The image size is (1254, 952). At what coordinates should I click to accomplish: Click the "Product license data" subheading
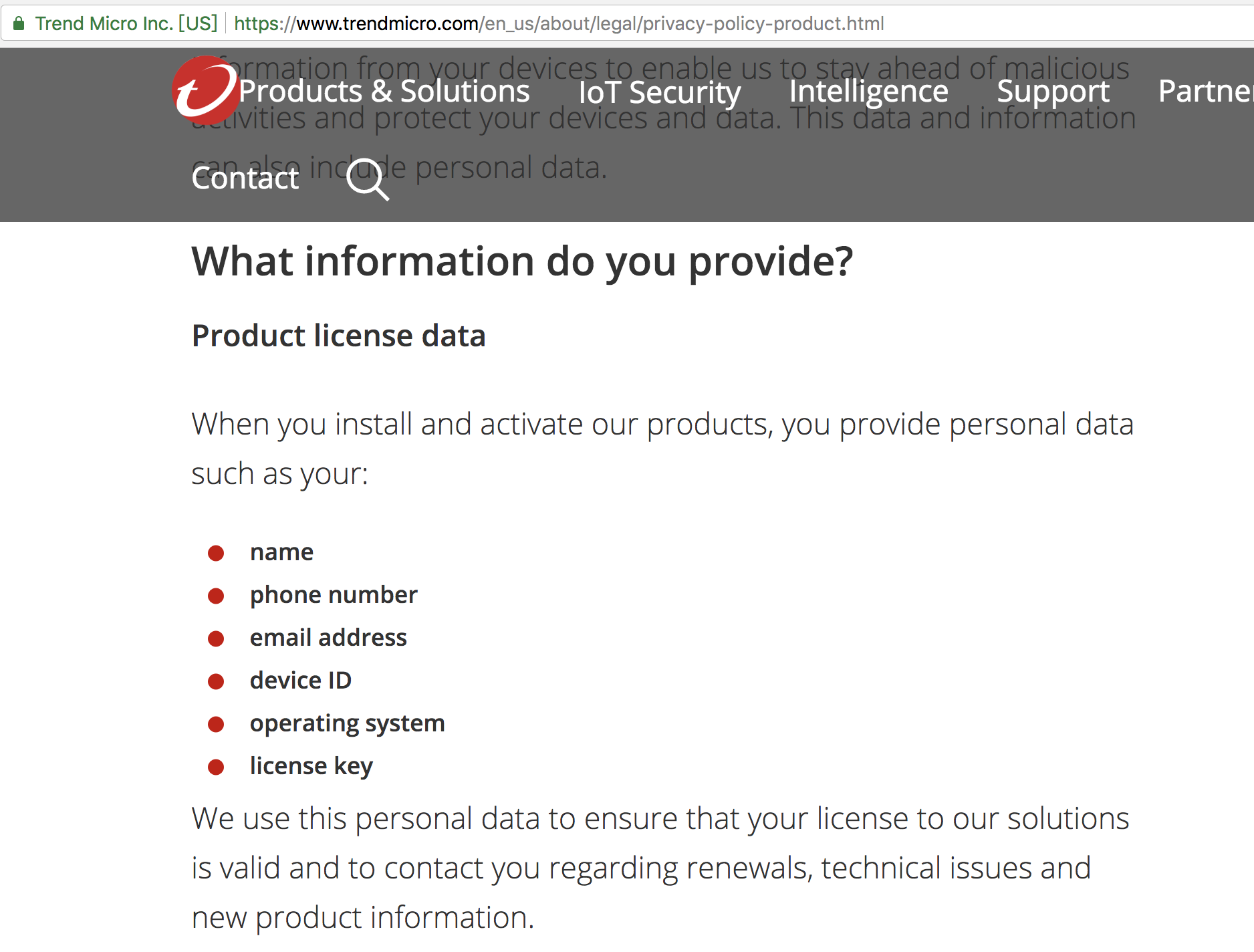(338, 336)
